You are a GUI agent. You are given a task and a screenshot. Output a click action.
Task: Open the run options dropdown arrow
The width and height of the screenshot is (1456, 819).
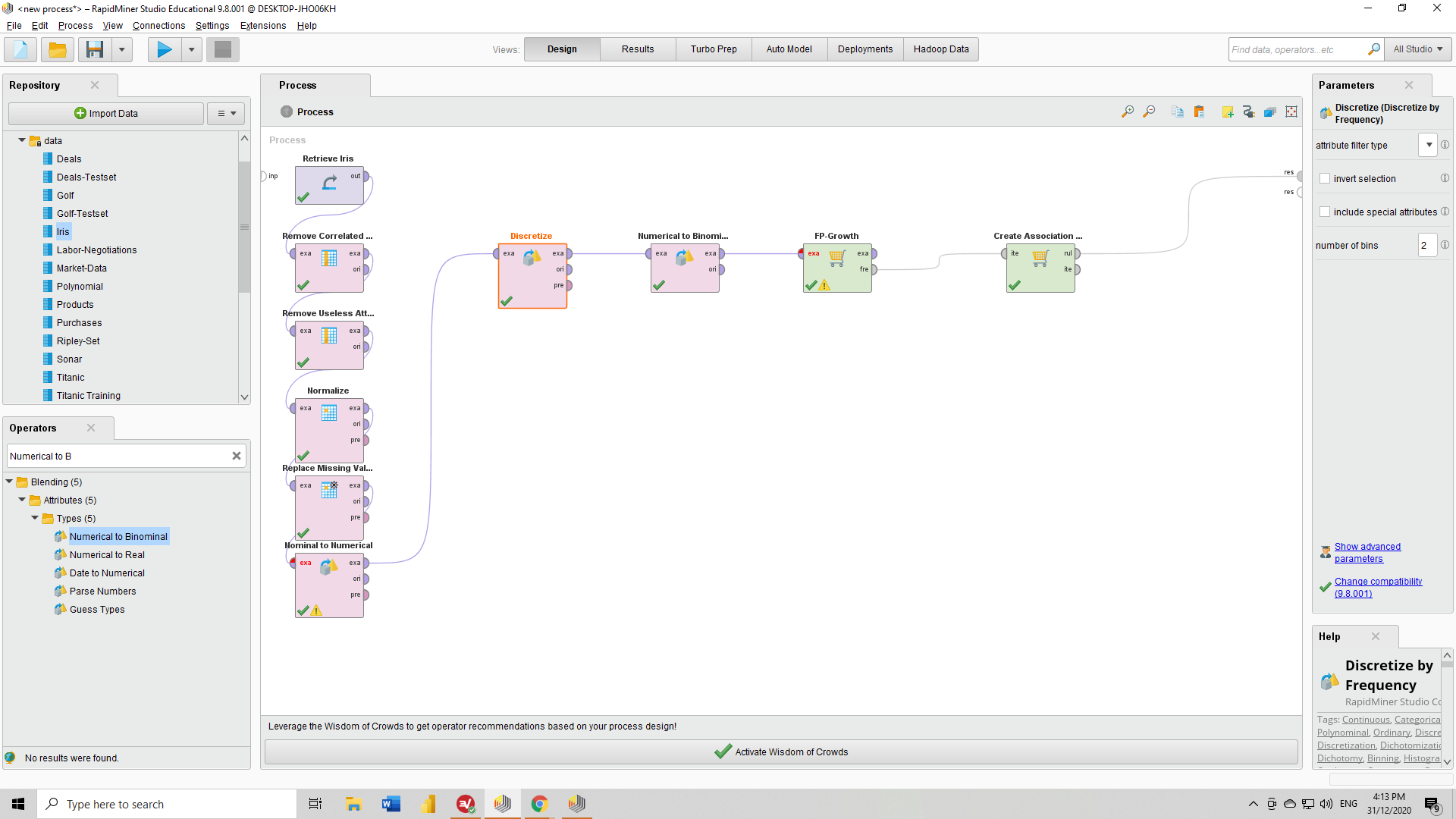click(x=192, y=50)
